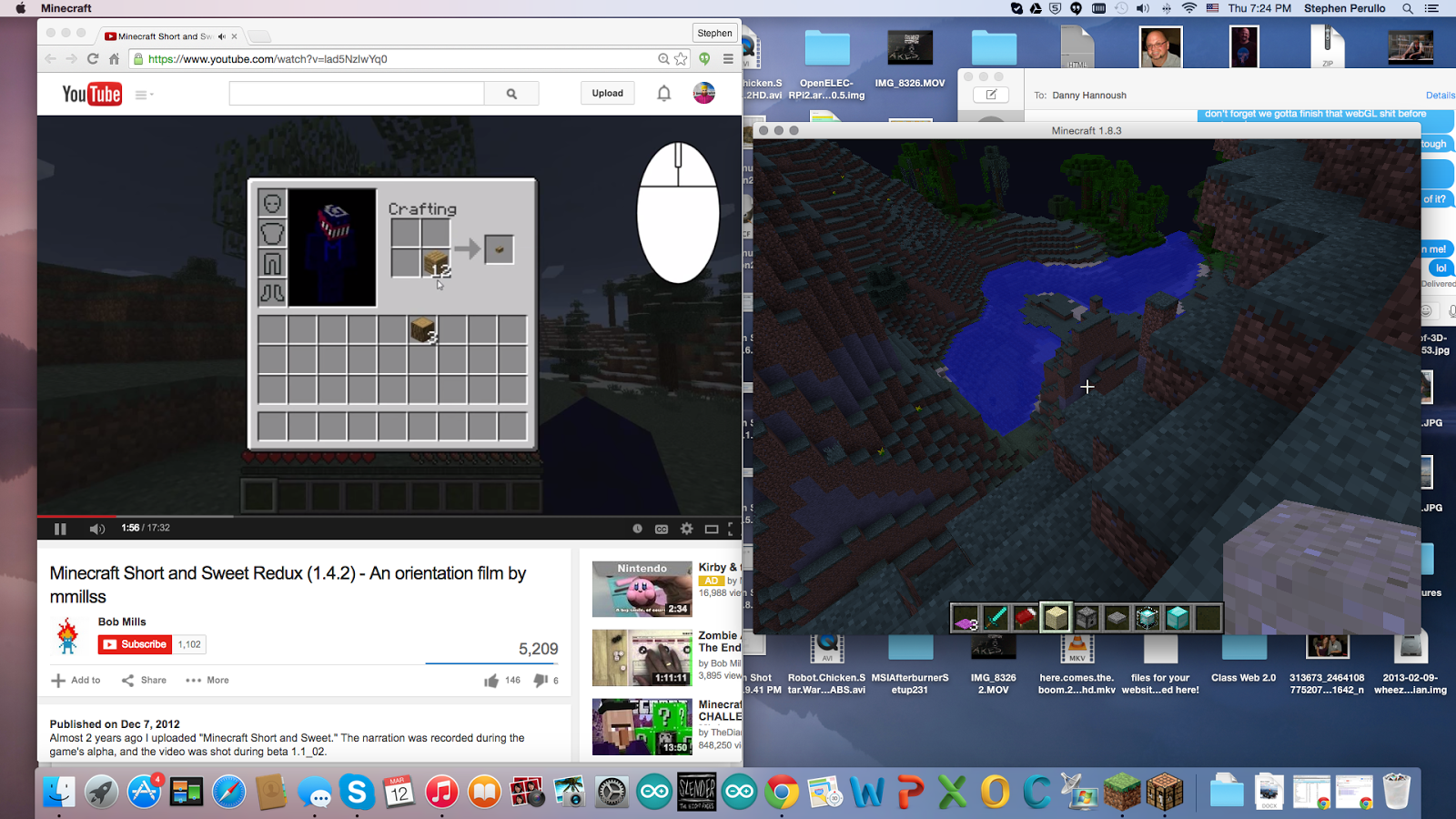
Task: Select the diamond block hotbar slot
Action: click(x=1178, y=619)
